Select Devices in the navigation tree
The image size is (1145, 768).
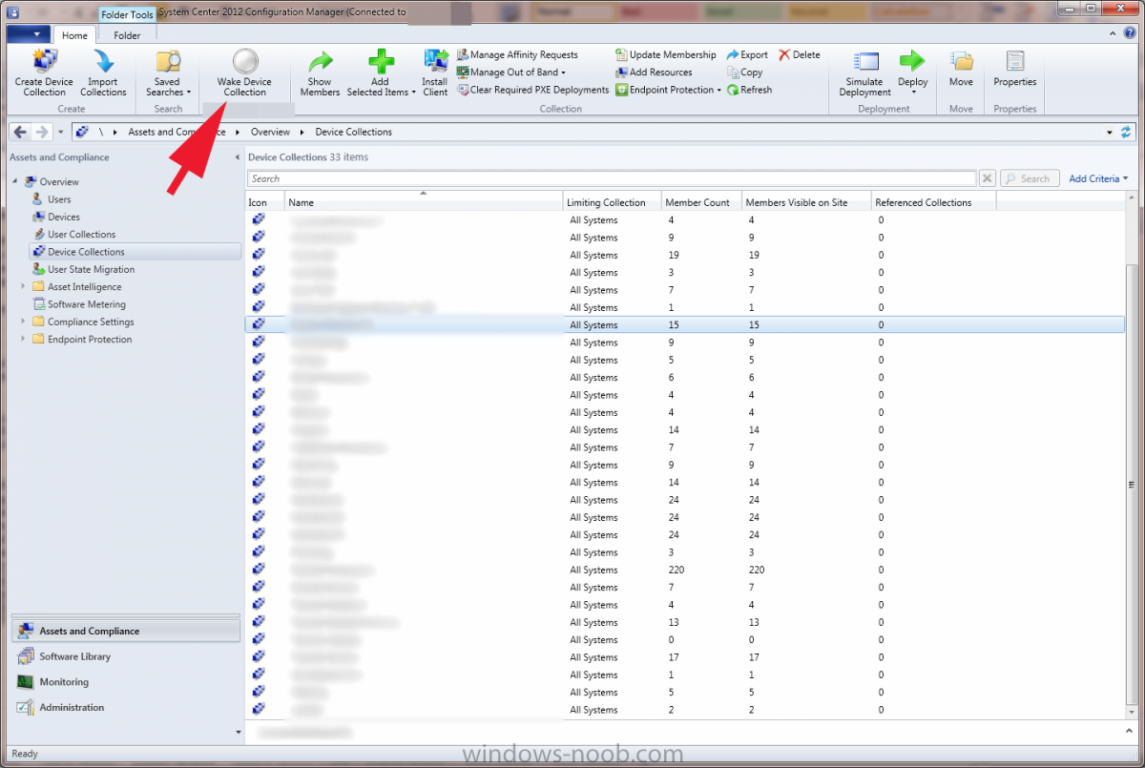[64, 217]
